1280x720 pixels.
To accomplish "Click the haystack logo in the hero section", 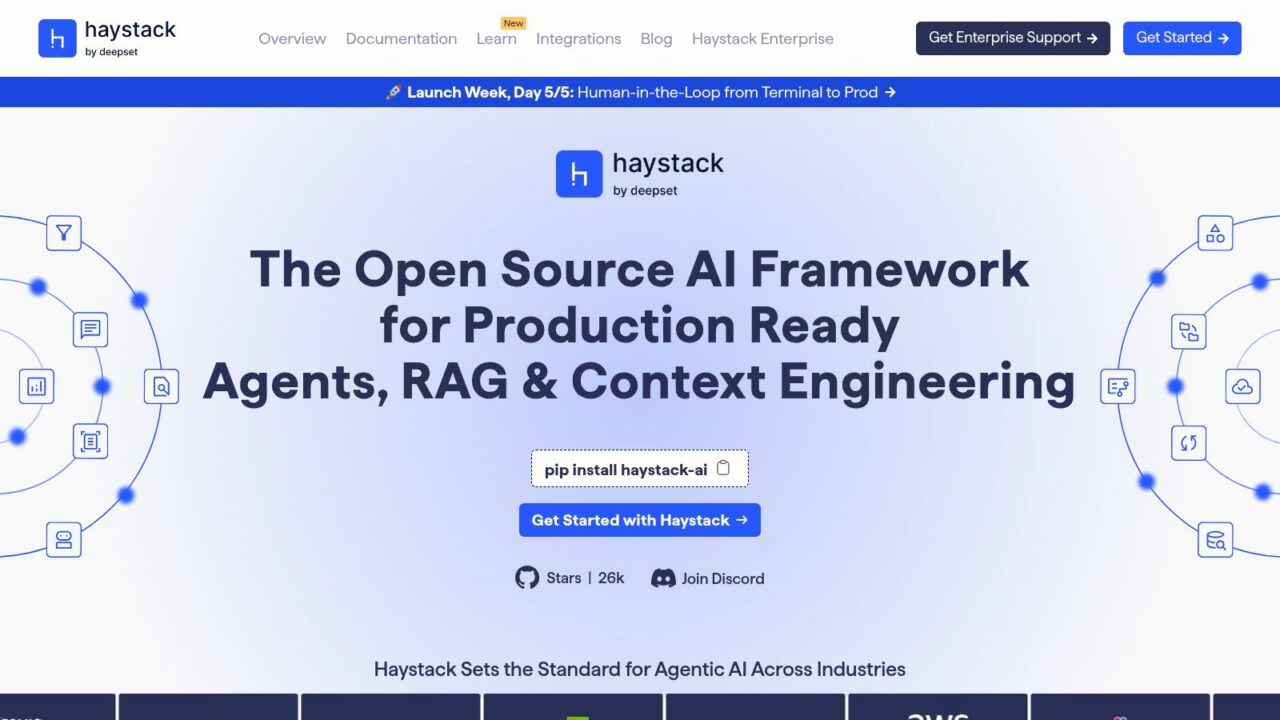I will tap(640, 174).
